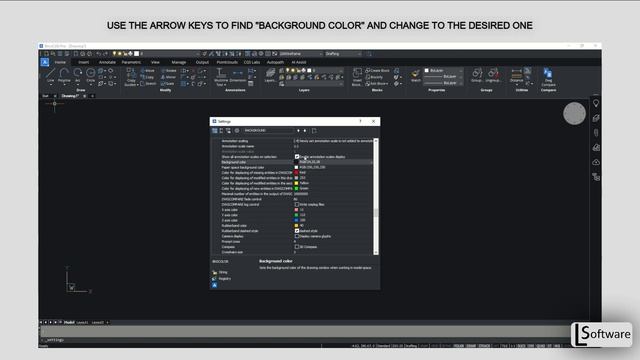Select the Line tool
640x360 pixels.
50,75
